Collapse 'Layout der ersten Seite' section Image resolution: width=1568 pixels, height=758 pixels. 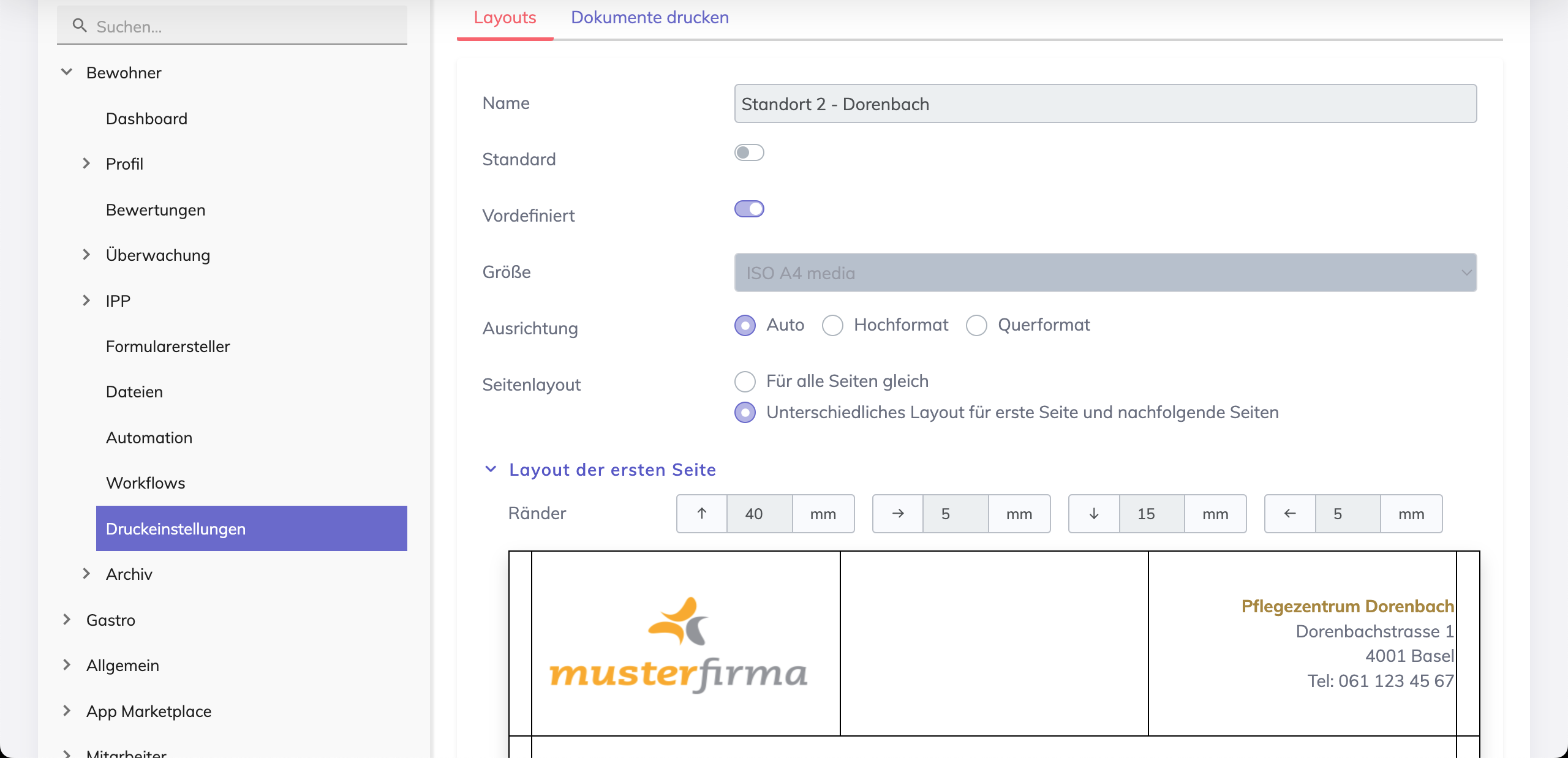491,470
